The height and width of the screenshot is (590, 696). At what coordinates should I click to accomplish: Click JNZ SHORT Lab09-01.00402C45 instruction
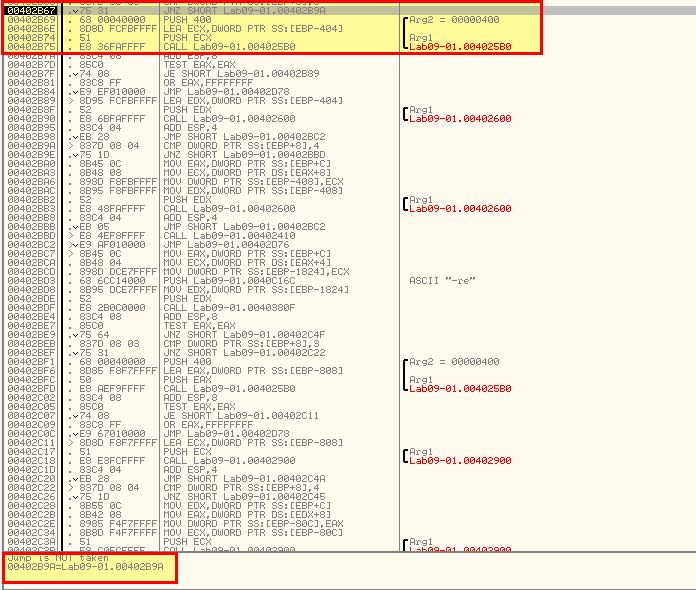coord(244,496)
